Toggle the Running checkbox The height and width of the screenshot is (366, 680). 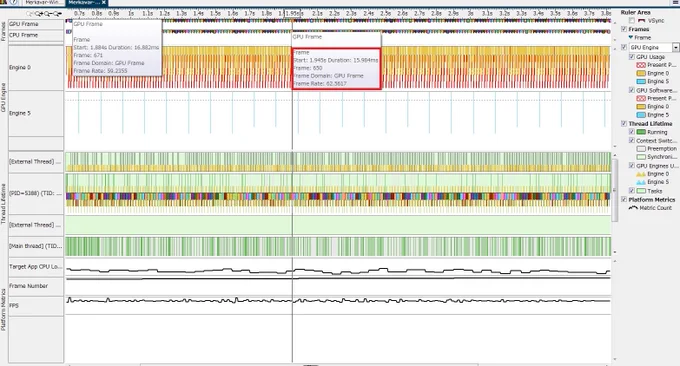tap(631, 132)
